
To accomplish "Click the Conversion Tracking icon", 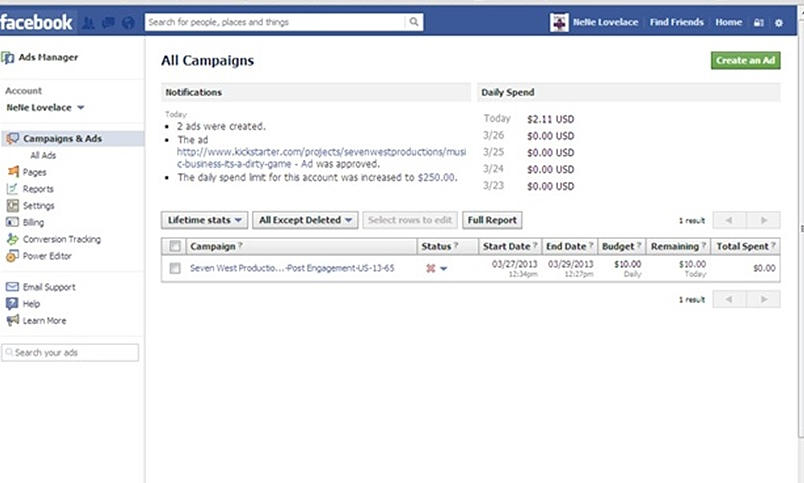I will pyautogui.click(x=12, y=238).
